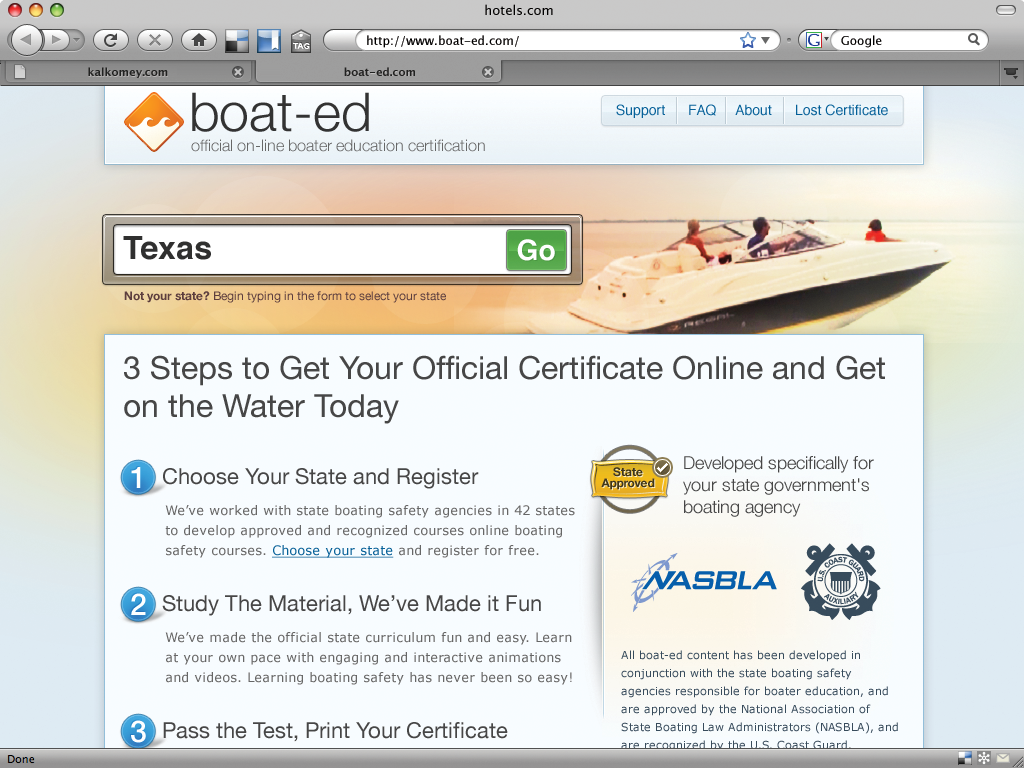Go to the Home page button
The height and width of the screenshot is (768, 1024).
[199, 40]
